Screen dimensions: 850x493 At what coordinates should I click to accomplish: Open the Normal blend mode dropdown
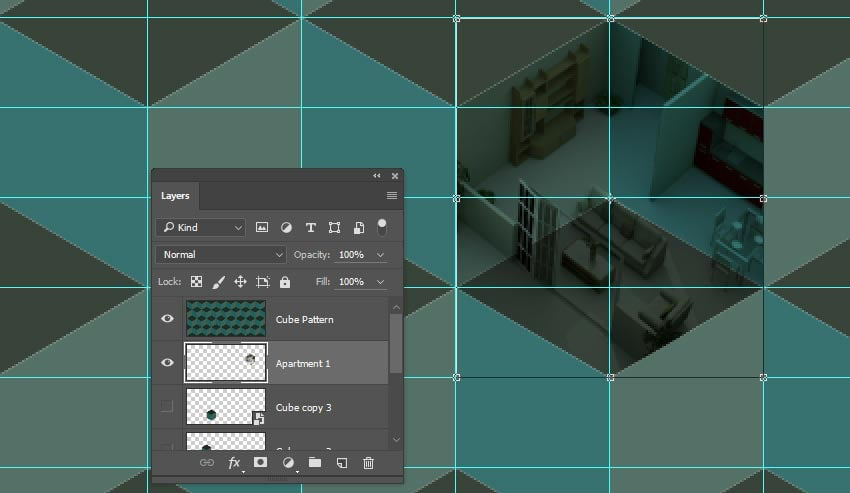[221, 254]
